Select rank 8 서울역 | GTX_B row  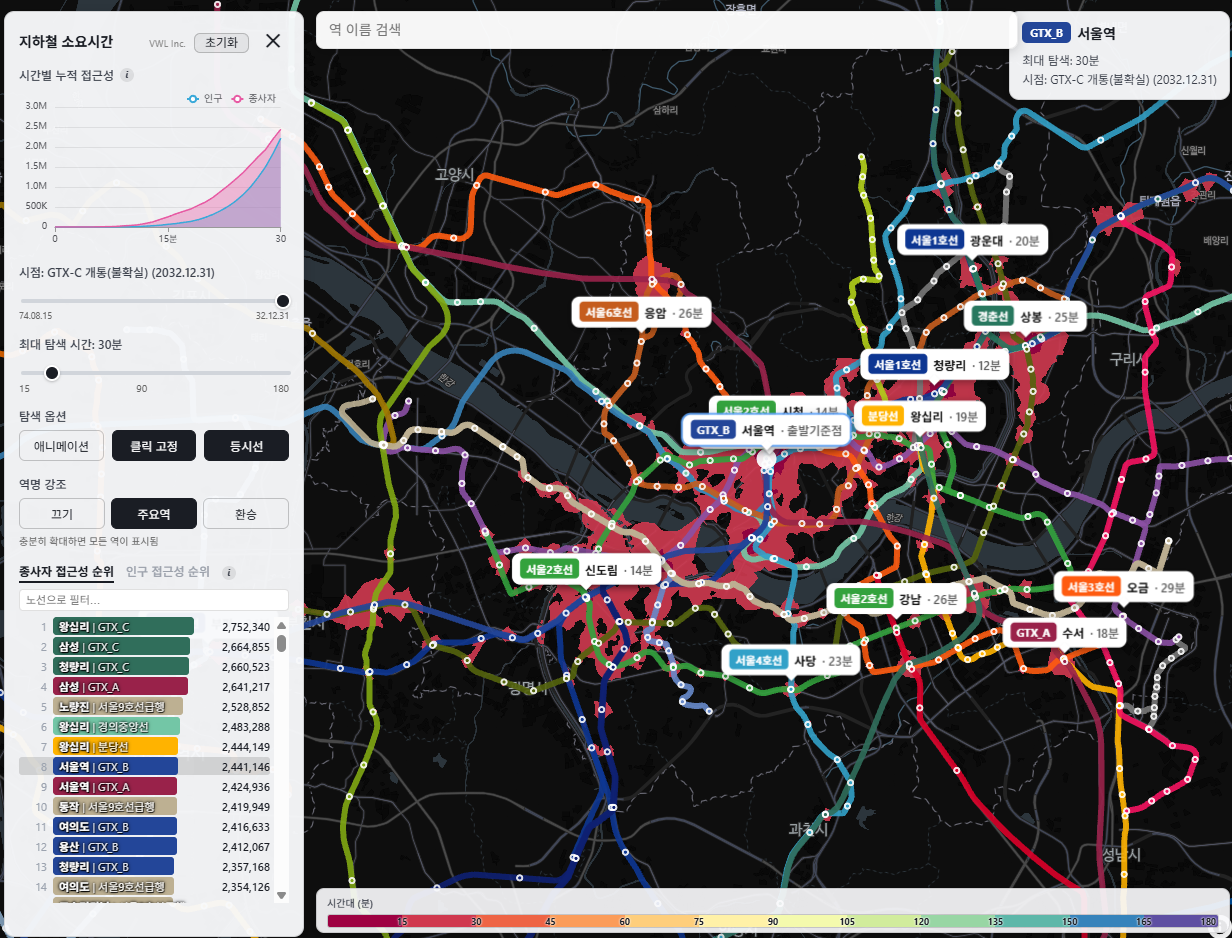(x=146, y=767)
